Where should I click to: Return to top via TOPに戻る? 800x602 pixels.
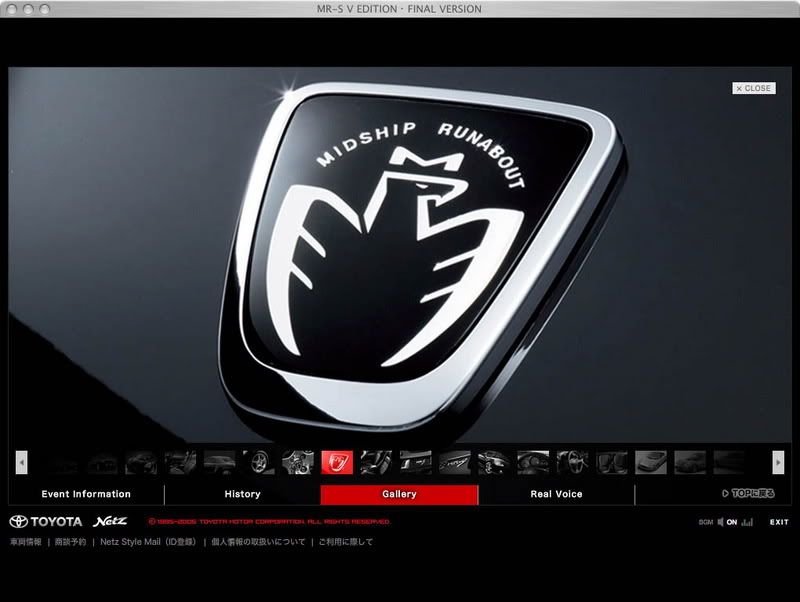click(748, 493)
